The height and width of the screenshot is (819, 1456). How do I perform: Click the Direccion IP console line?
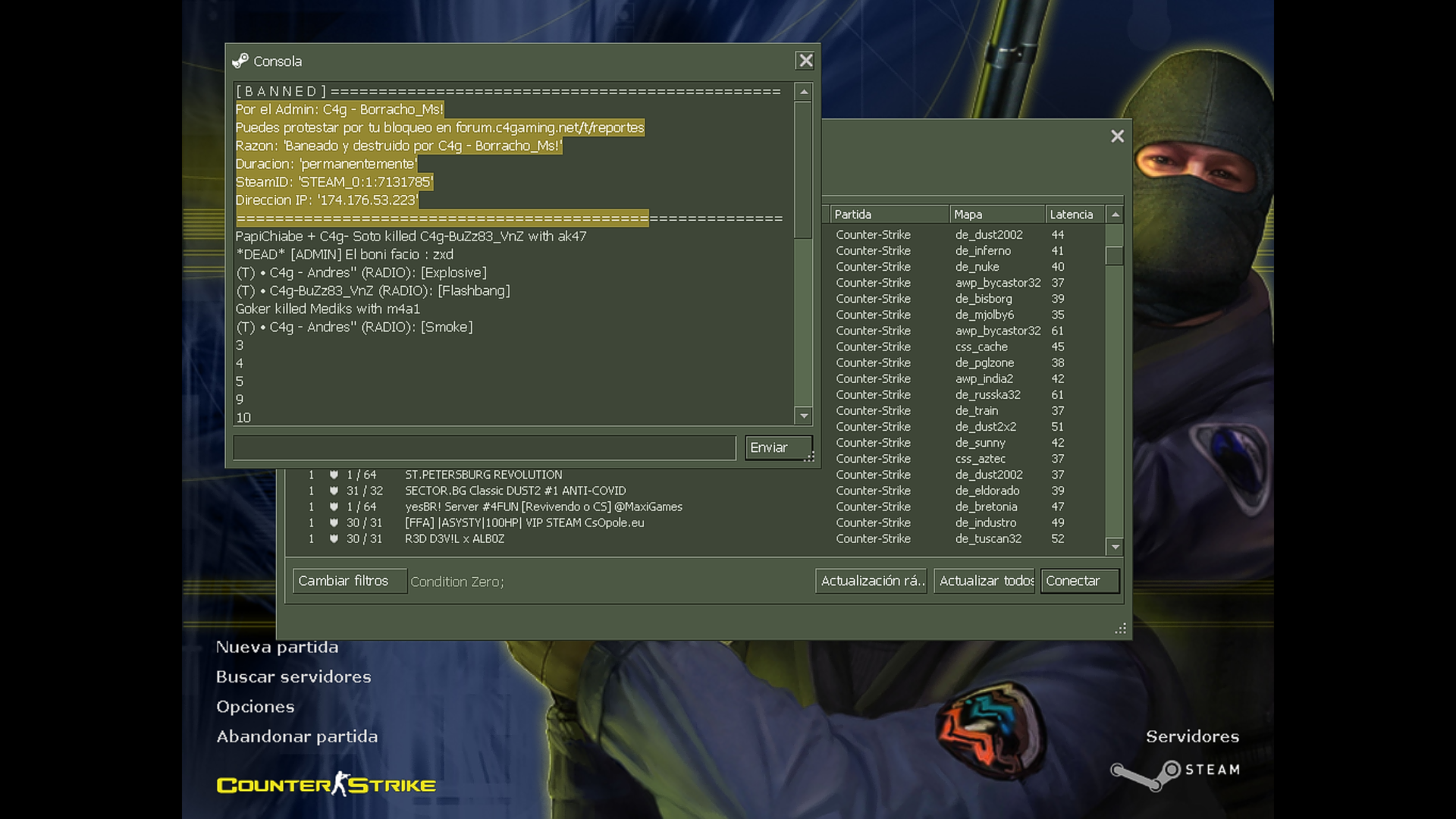coord(327,200)
